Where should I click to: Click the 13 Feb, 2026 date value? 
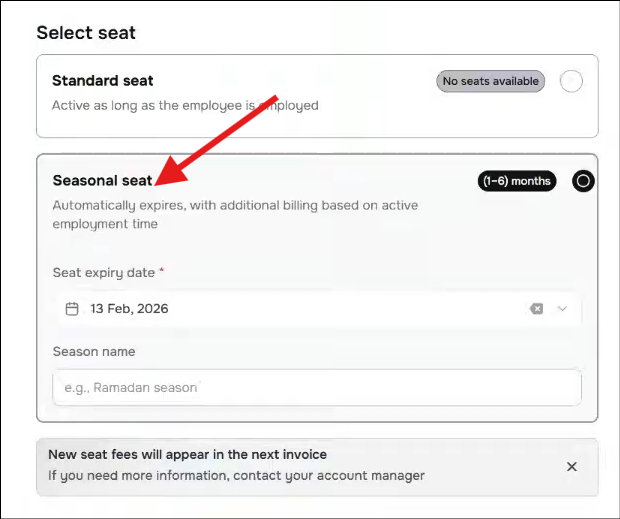click(x=129, y=309)
